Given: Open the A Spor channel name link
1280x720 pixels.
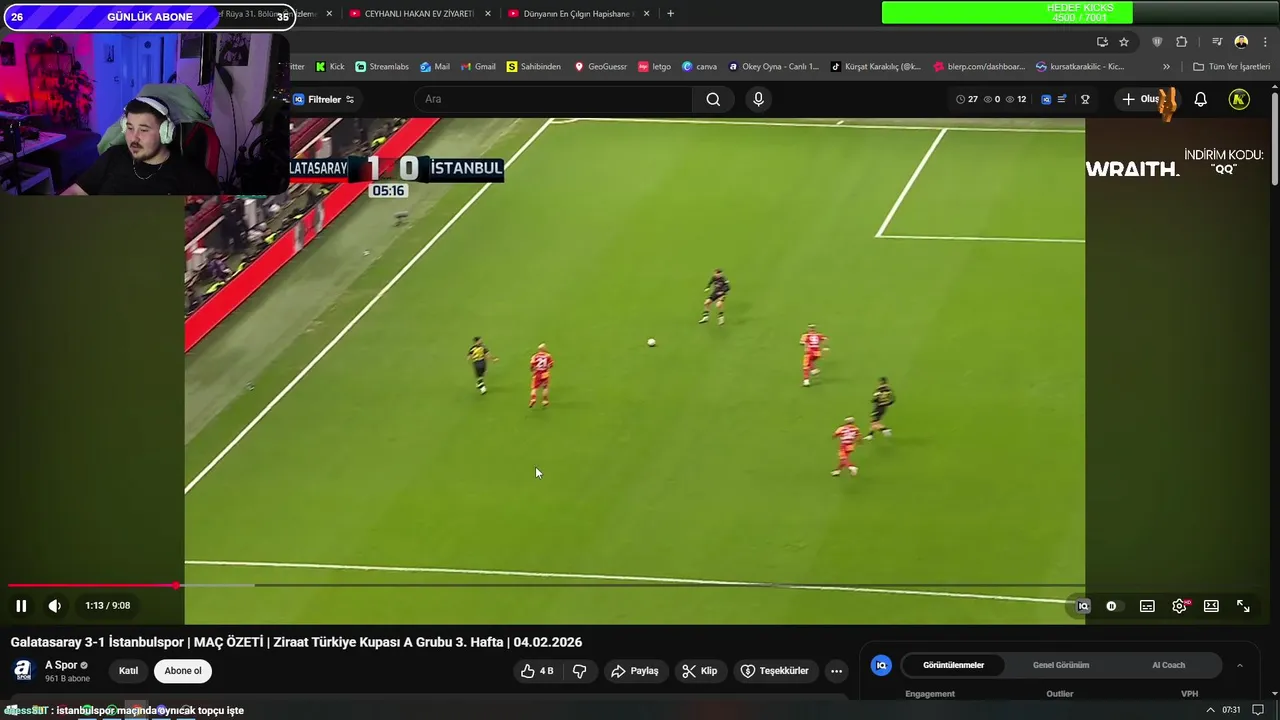Looking at the screenshot, I should coord(61,665).
